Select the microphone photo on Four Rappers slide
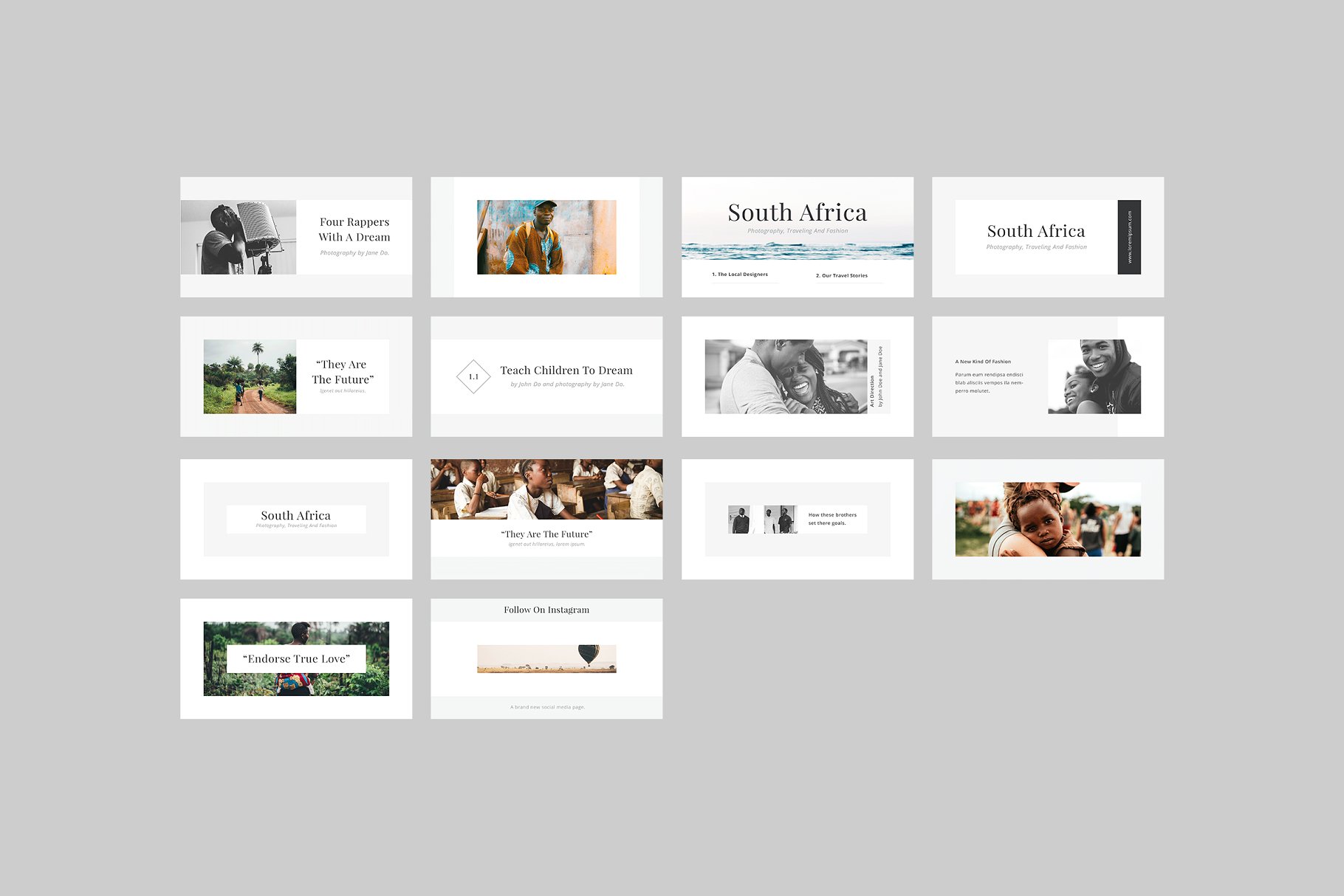This screenshot has width=1344, height=896. coord(236,236)
